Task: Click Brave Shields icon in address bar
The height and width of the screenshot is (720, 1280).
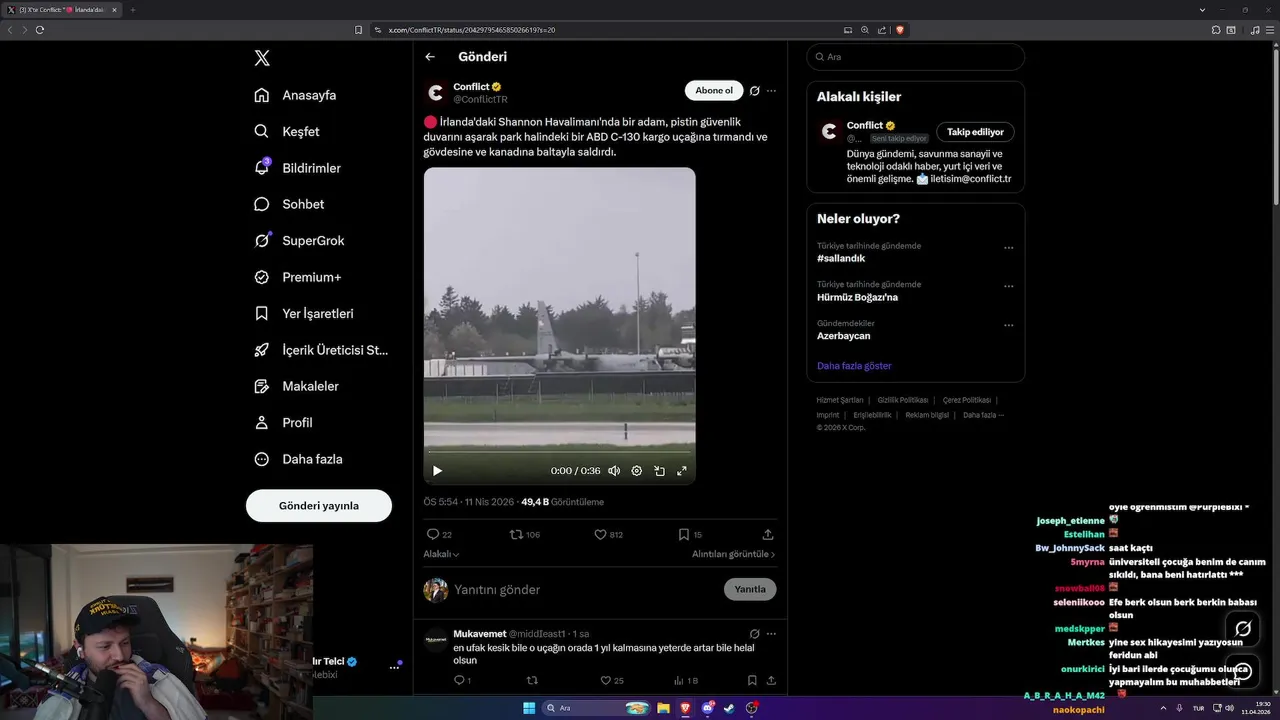Action: pos(900,30)
